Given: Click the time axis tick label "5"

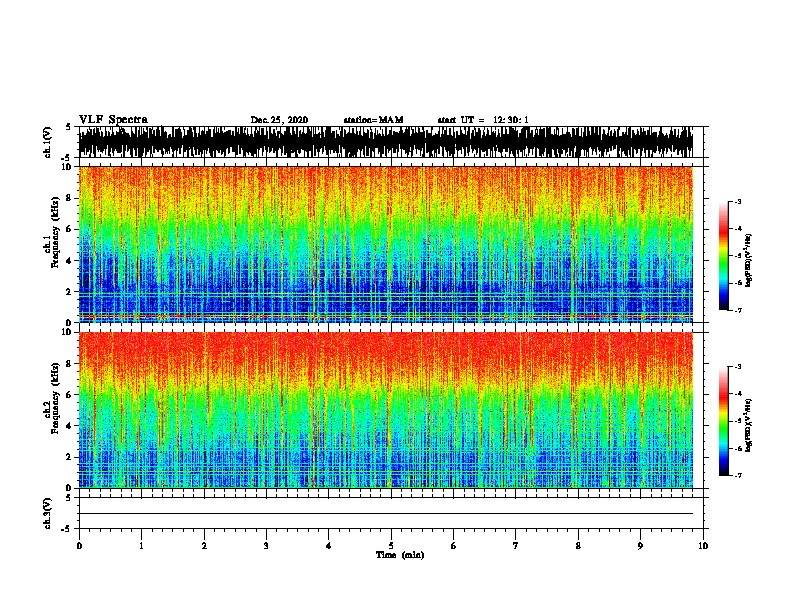Looking at the screenshot, I should point(391,546).
